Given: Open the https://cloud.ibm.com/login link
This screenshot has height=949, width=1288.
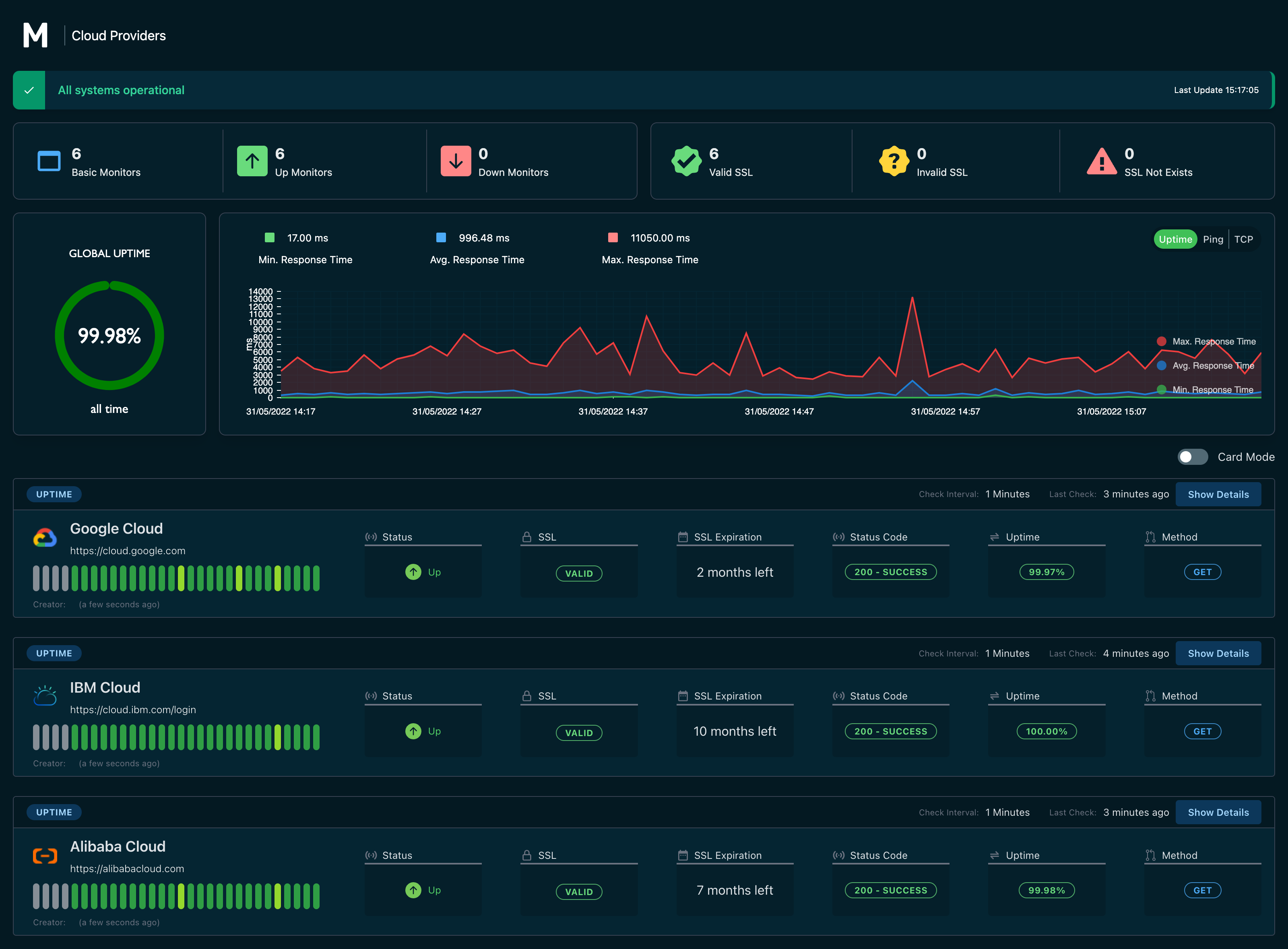Looking at the screenshot, I should pos(133,710).
